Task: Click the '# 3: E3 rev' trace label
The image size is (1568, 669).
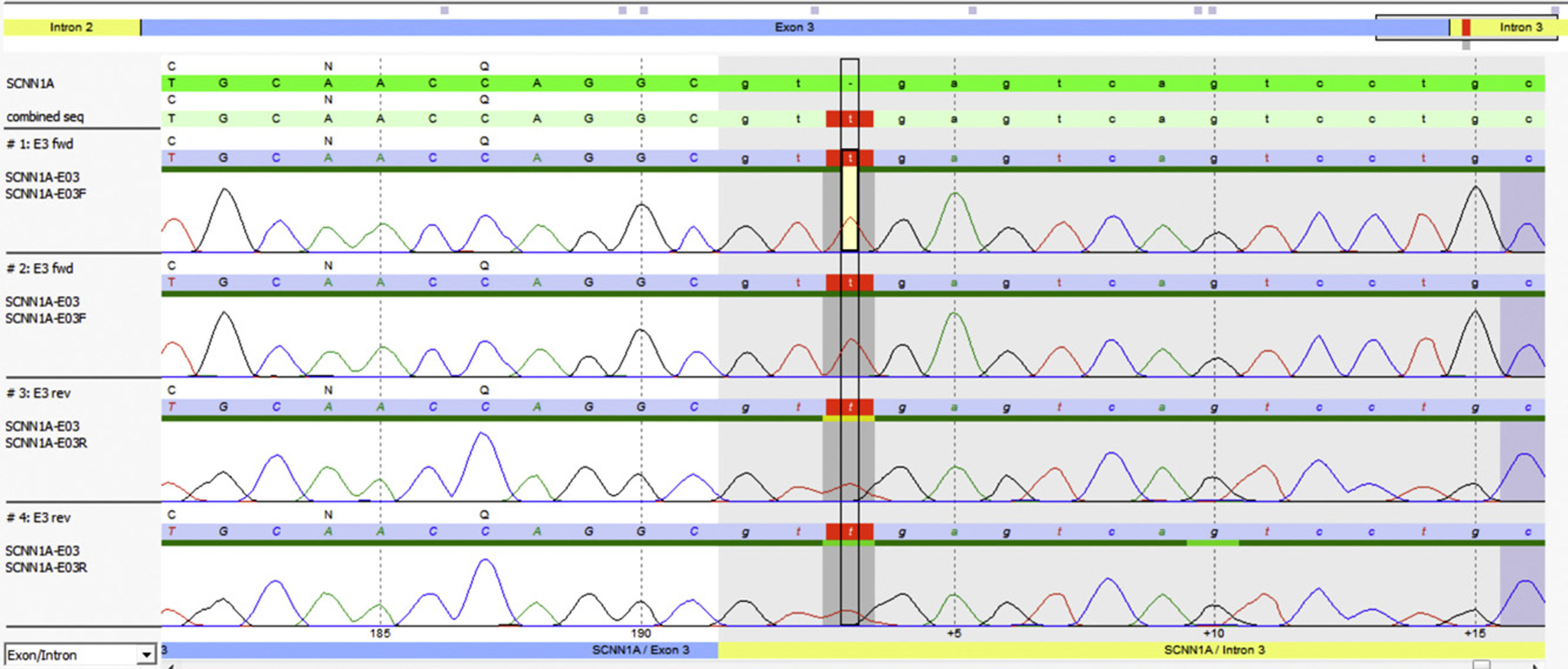Action: (39, 393)
